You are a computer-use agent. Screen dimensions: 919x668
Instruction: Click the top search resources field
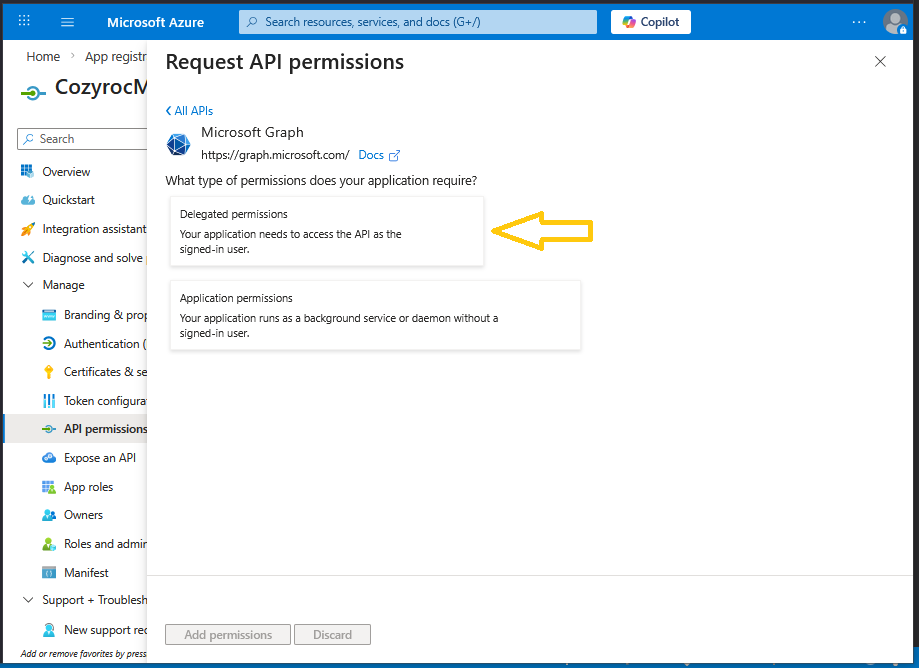click(x=418, y=22)
